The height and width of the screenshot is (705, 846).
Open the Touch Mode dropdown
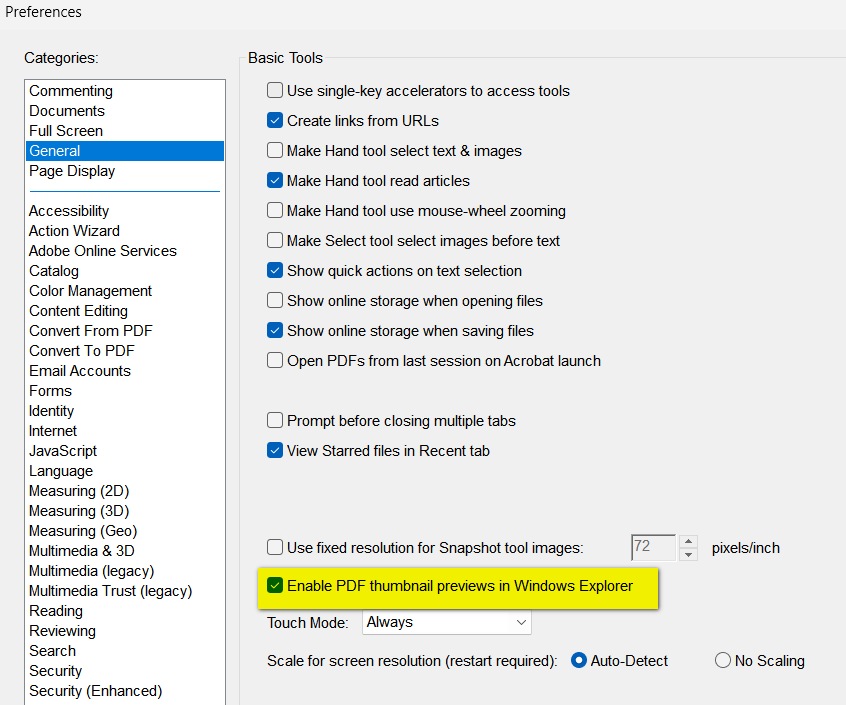(446, 622)
